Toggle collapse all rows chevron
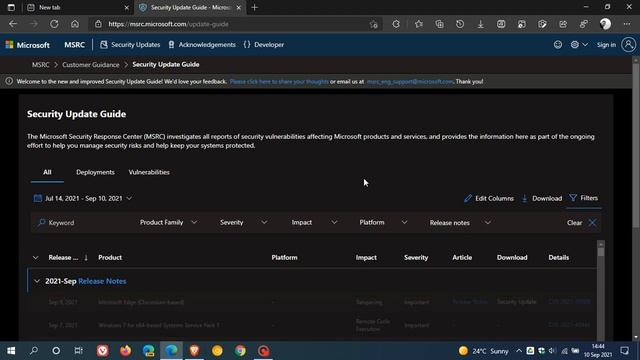Viewport: 640px width, 360px height. [x=36, y=258]
